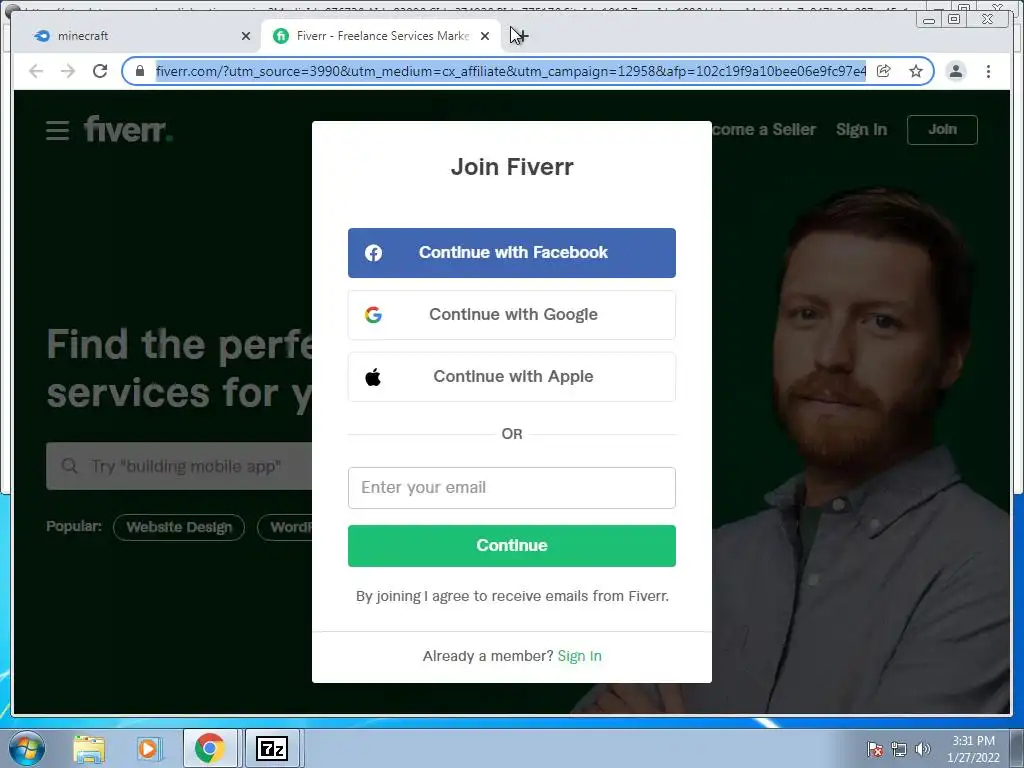
Task: Close the minecraft tab
Action: [x=246, y=36]
